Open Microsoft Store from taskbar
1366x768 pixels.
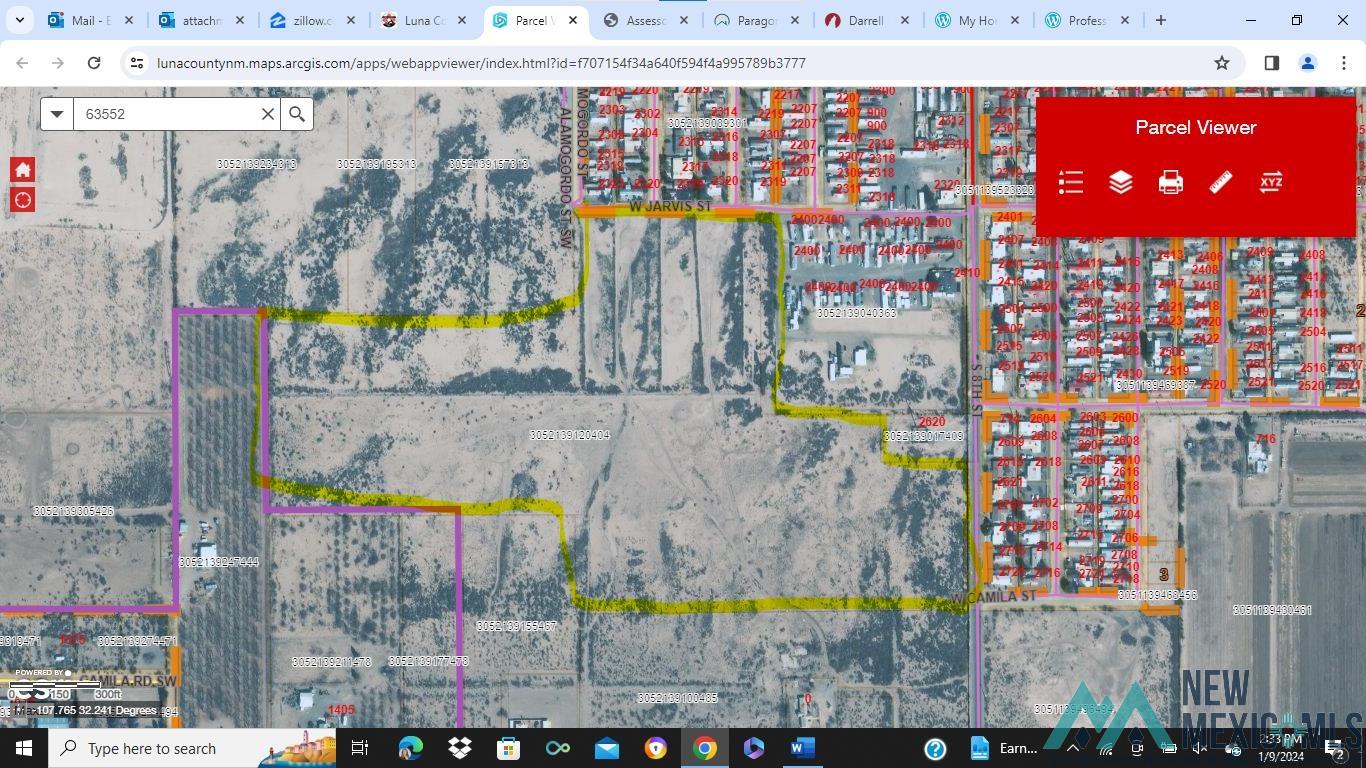tap(509, 748)
